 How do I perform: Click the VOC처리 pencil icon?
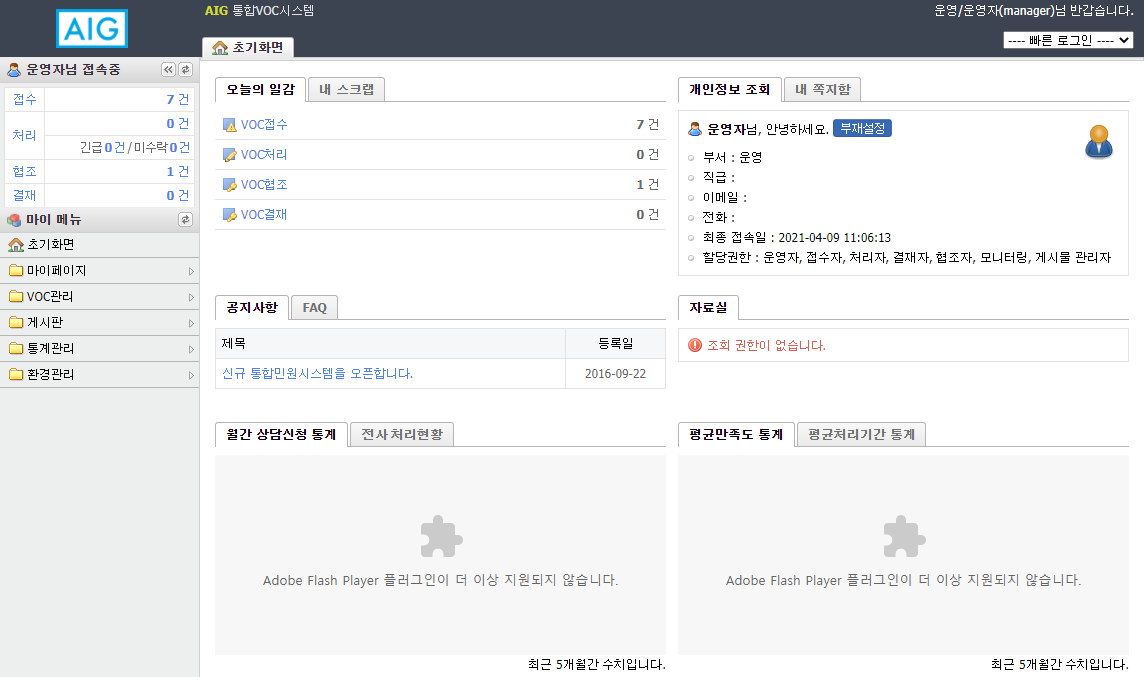(230, 155)
